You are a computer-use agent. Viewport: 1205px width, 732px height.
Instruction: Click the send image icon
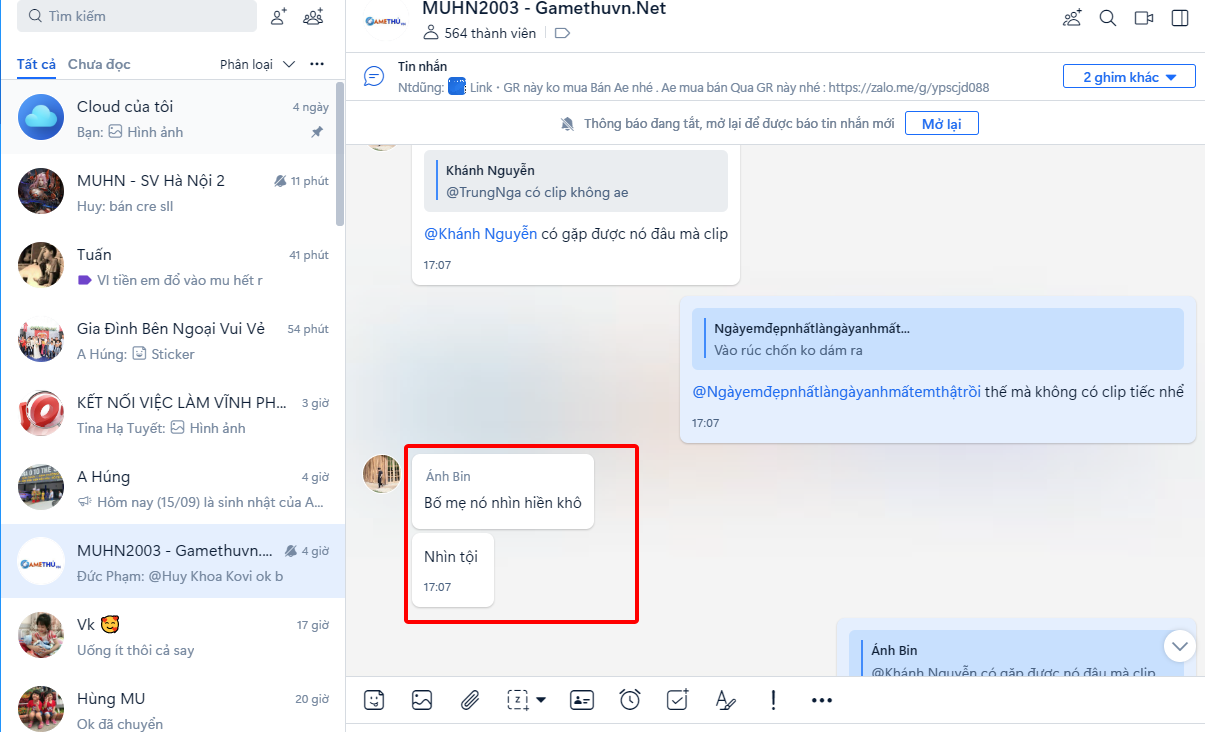point(422,700)
